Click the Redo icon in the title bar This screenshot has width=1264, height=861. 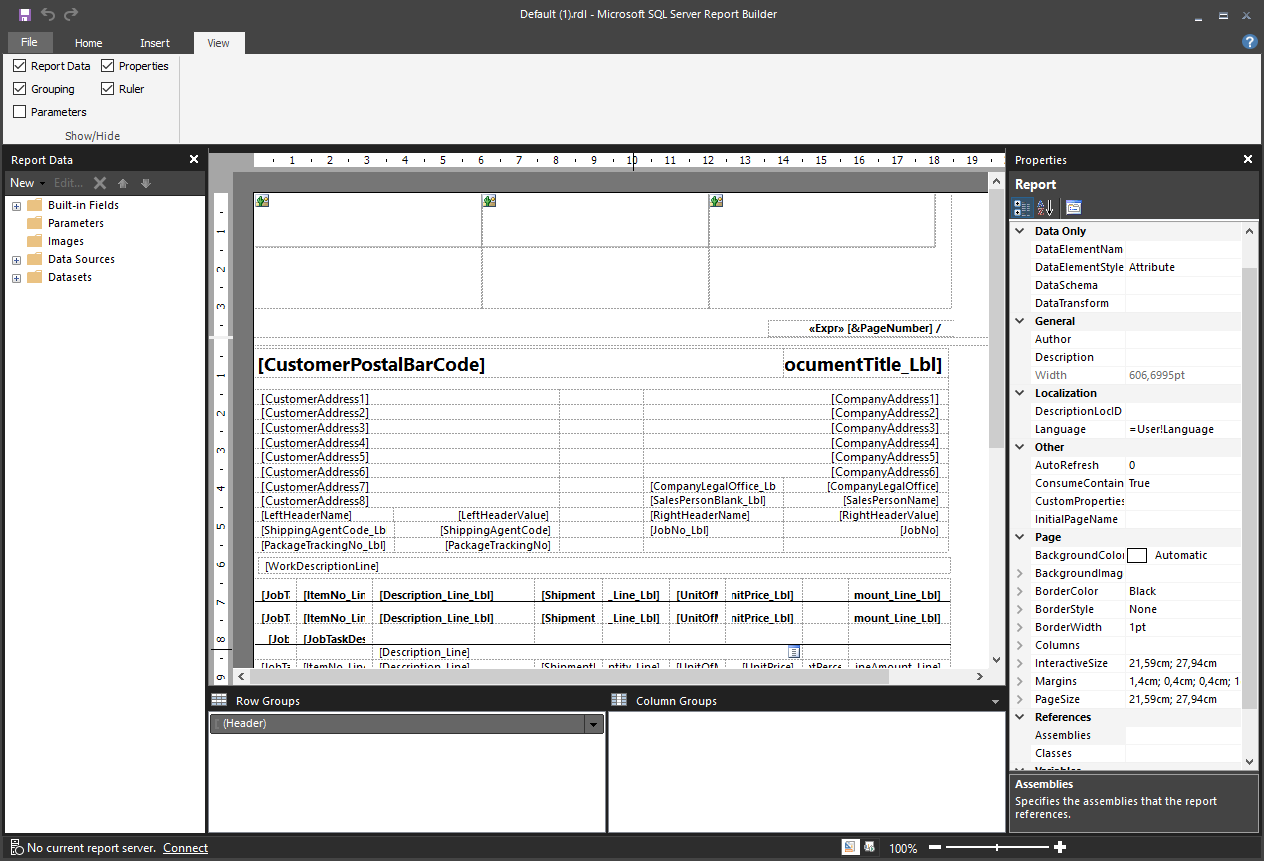(70, 14)
